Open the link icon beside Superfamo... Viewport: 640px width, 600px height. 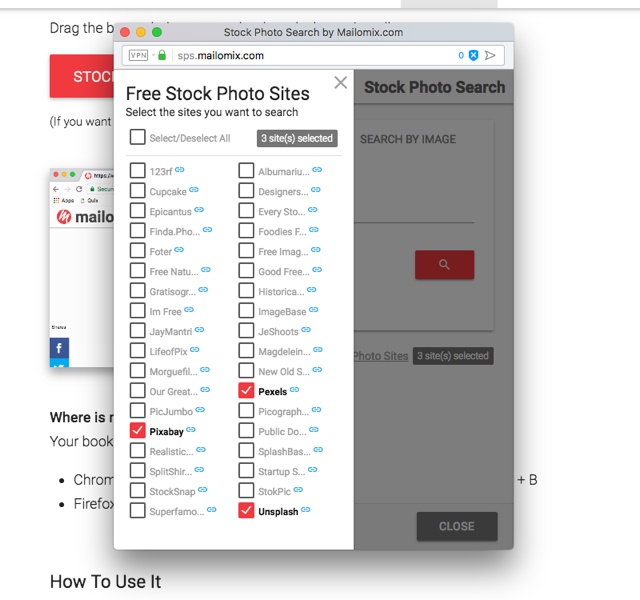tap(211, 510)
